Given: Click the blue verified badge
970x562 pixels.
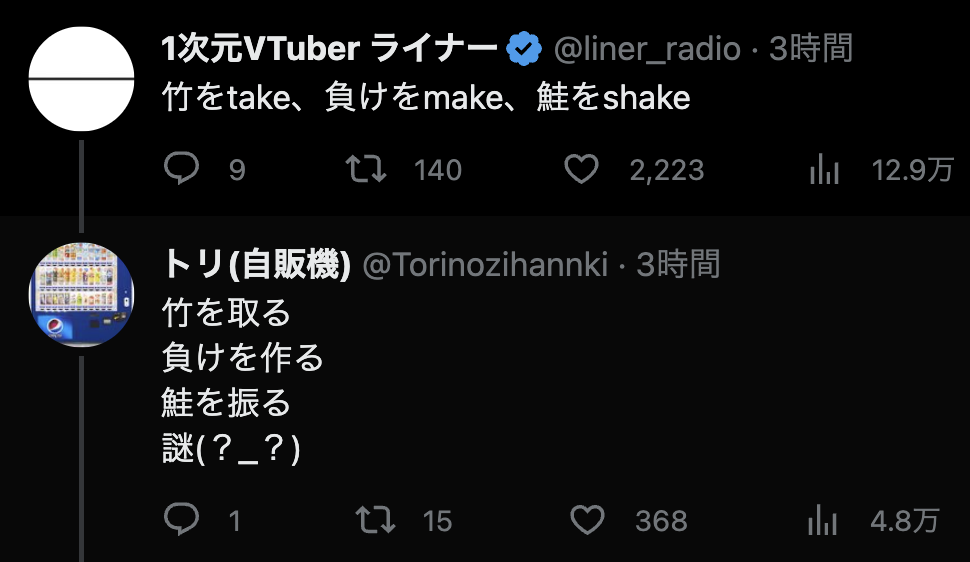Looking at the screenshot, I should point(524,49).
